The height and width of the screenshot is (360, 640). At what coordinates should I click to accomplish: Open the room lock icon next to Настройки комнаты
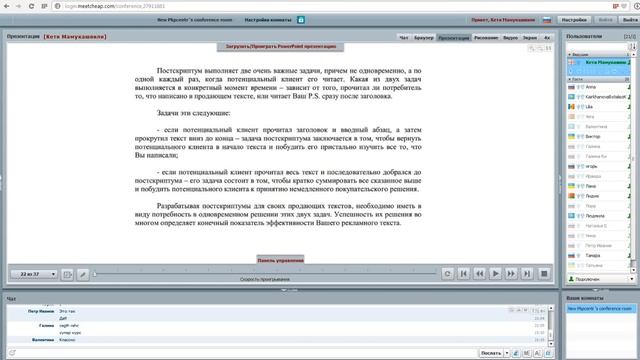301,20
